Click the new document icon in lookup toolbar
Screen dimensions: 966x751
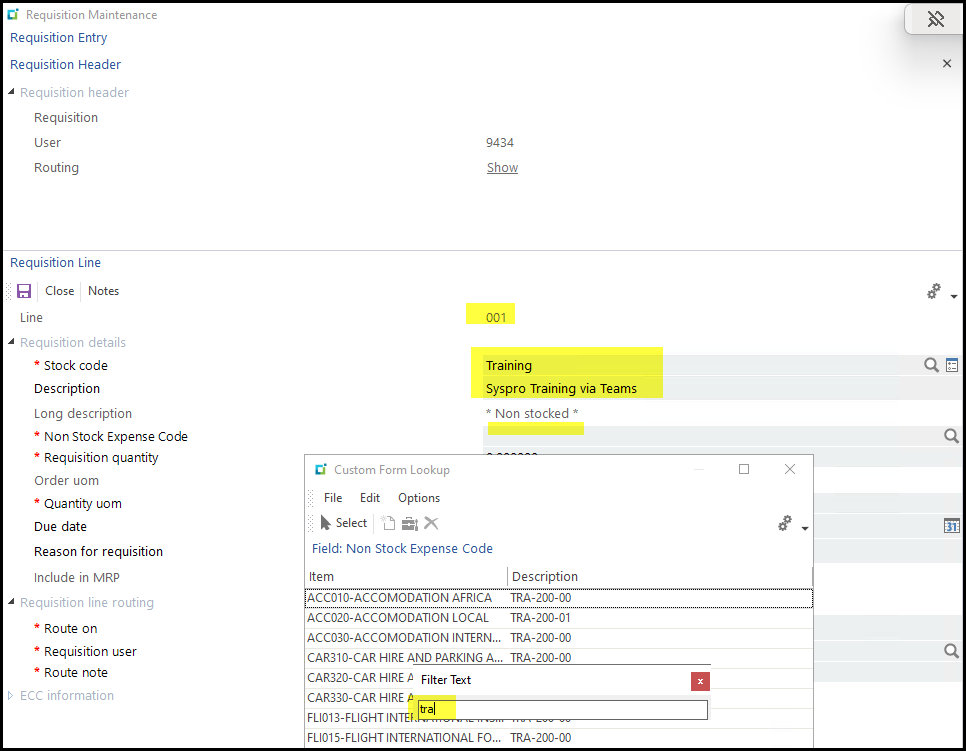(x=389, y=523)
